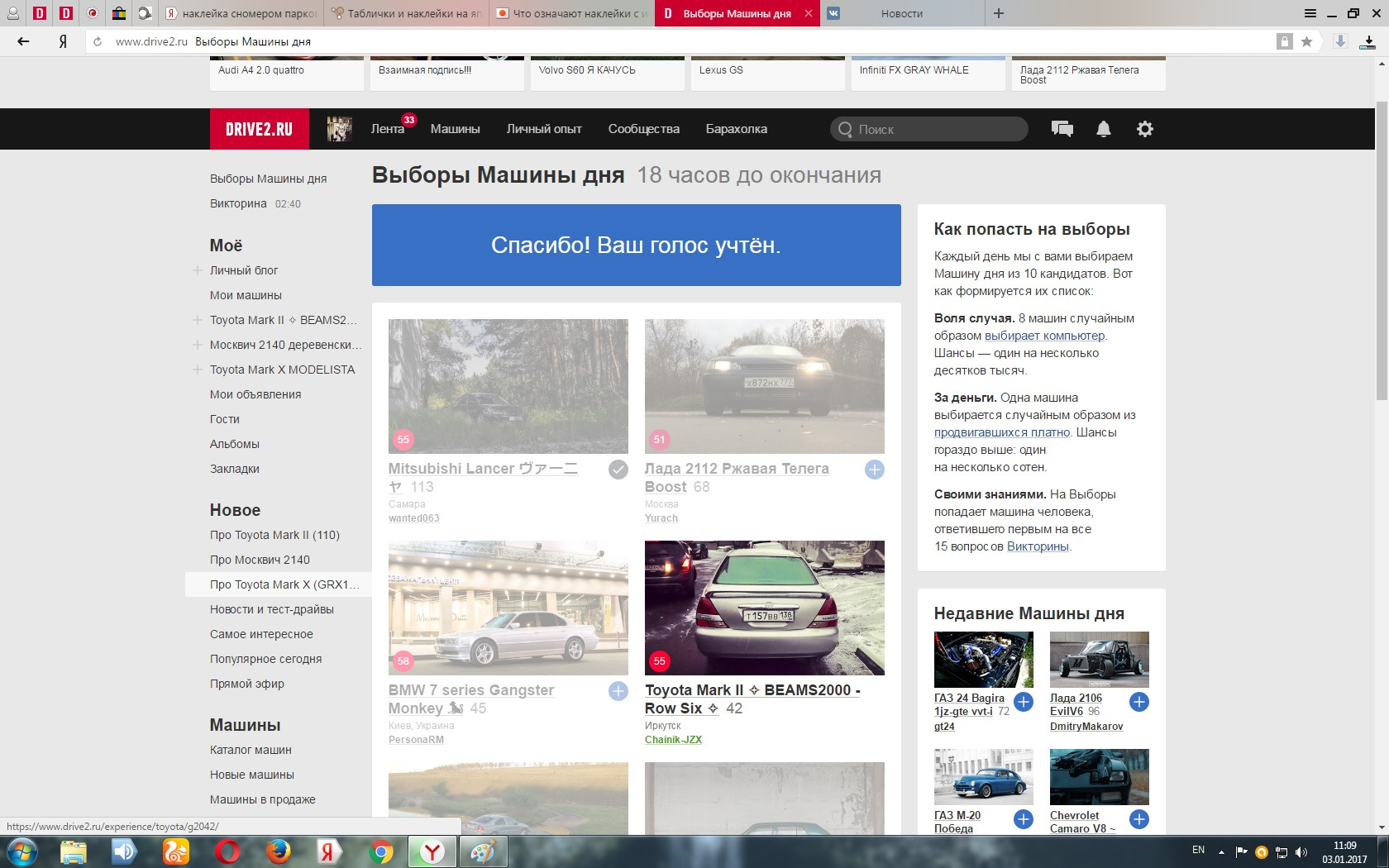Follow the ГАЗ М-20 Победа car
Viewport: 1389px width, 868px height.
(1024, 819)
